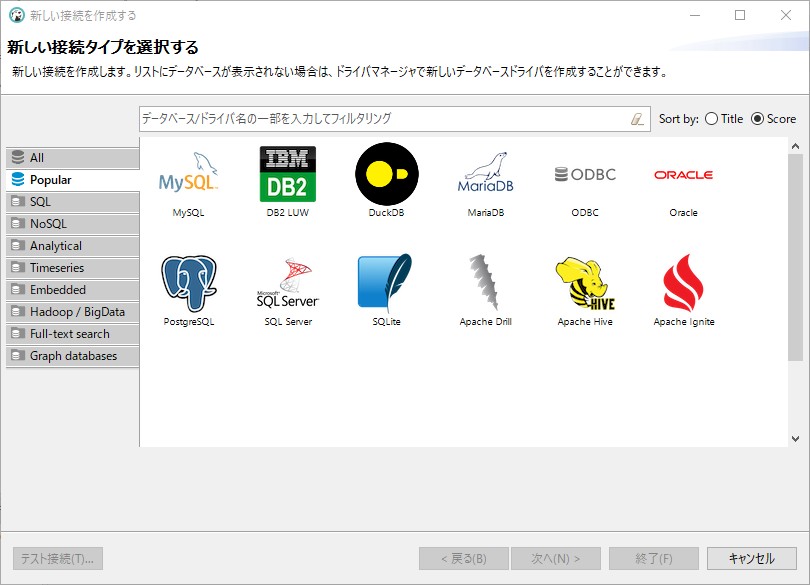Maximize the connection wizard window
This screenshot has height=585, width=810.
pos(740,15)
